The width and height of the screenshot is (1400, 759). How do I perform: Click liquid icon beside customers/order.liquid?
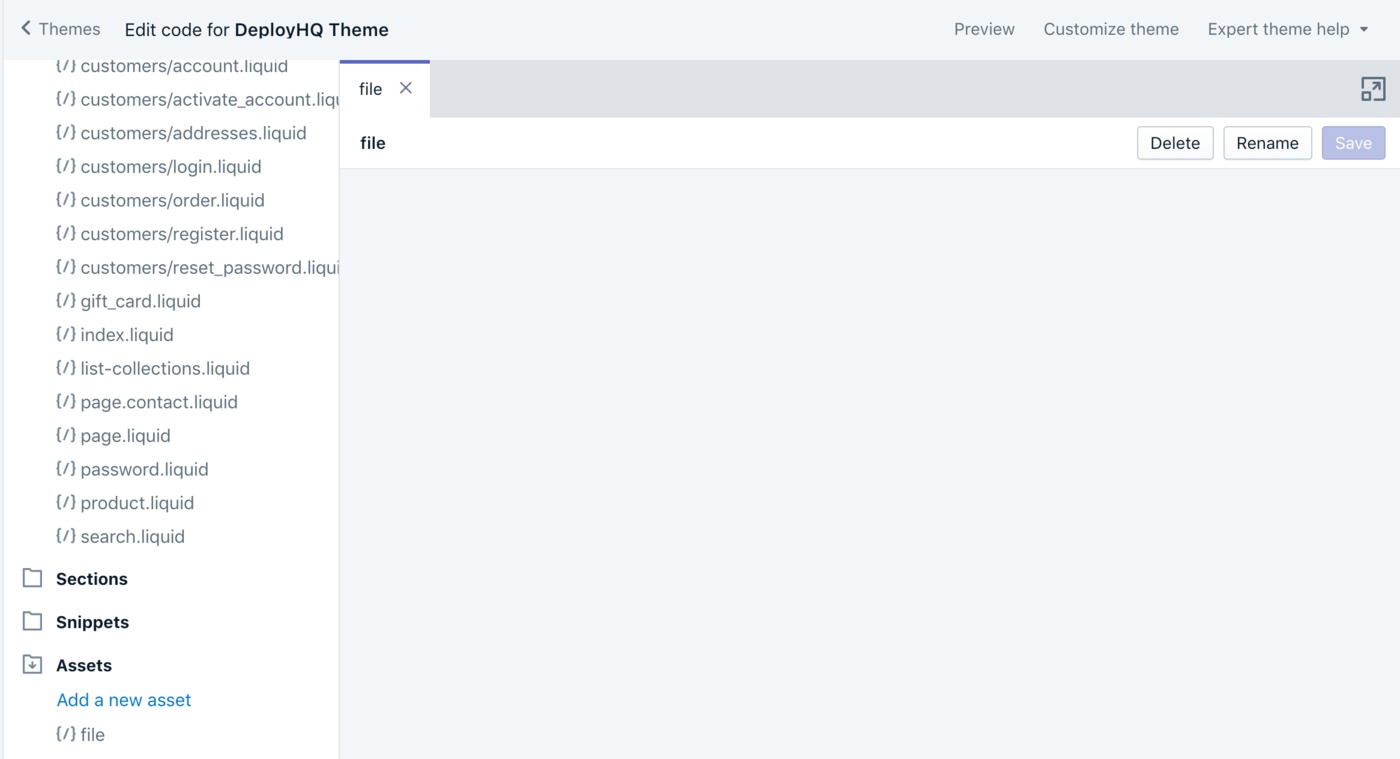click(x=66, y=200)
